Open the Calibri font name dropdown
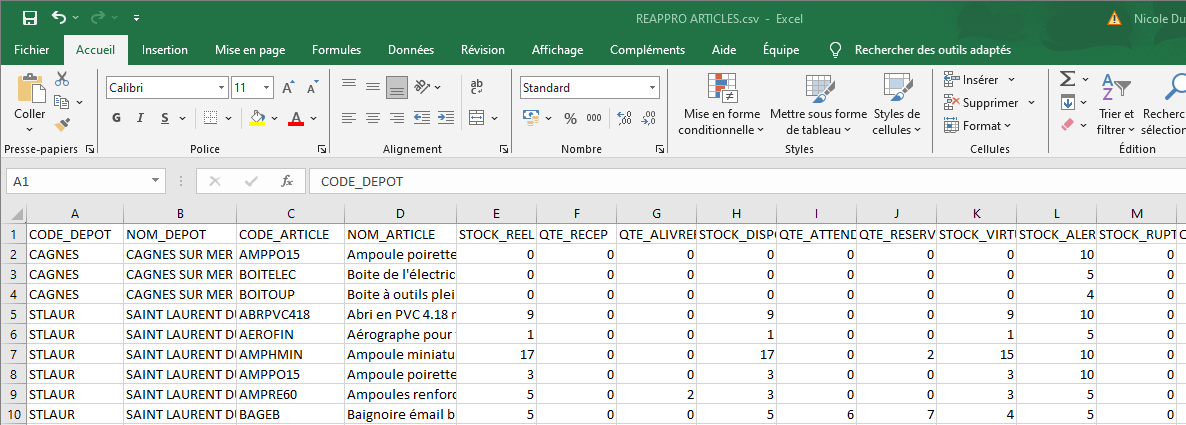This screenshot has width=1186, height=425. (221, 88)
